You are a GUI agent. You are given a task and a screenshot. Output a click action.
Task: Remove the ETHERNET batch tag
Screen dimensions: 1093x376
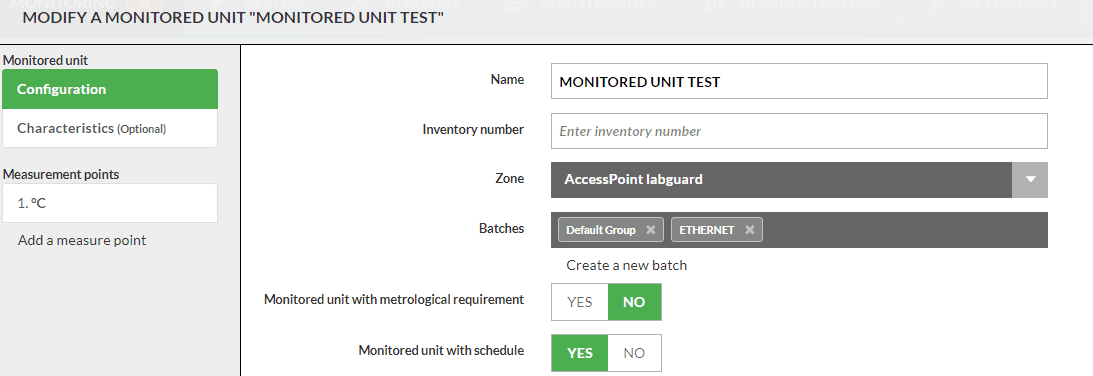[749, 230]
